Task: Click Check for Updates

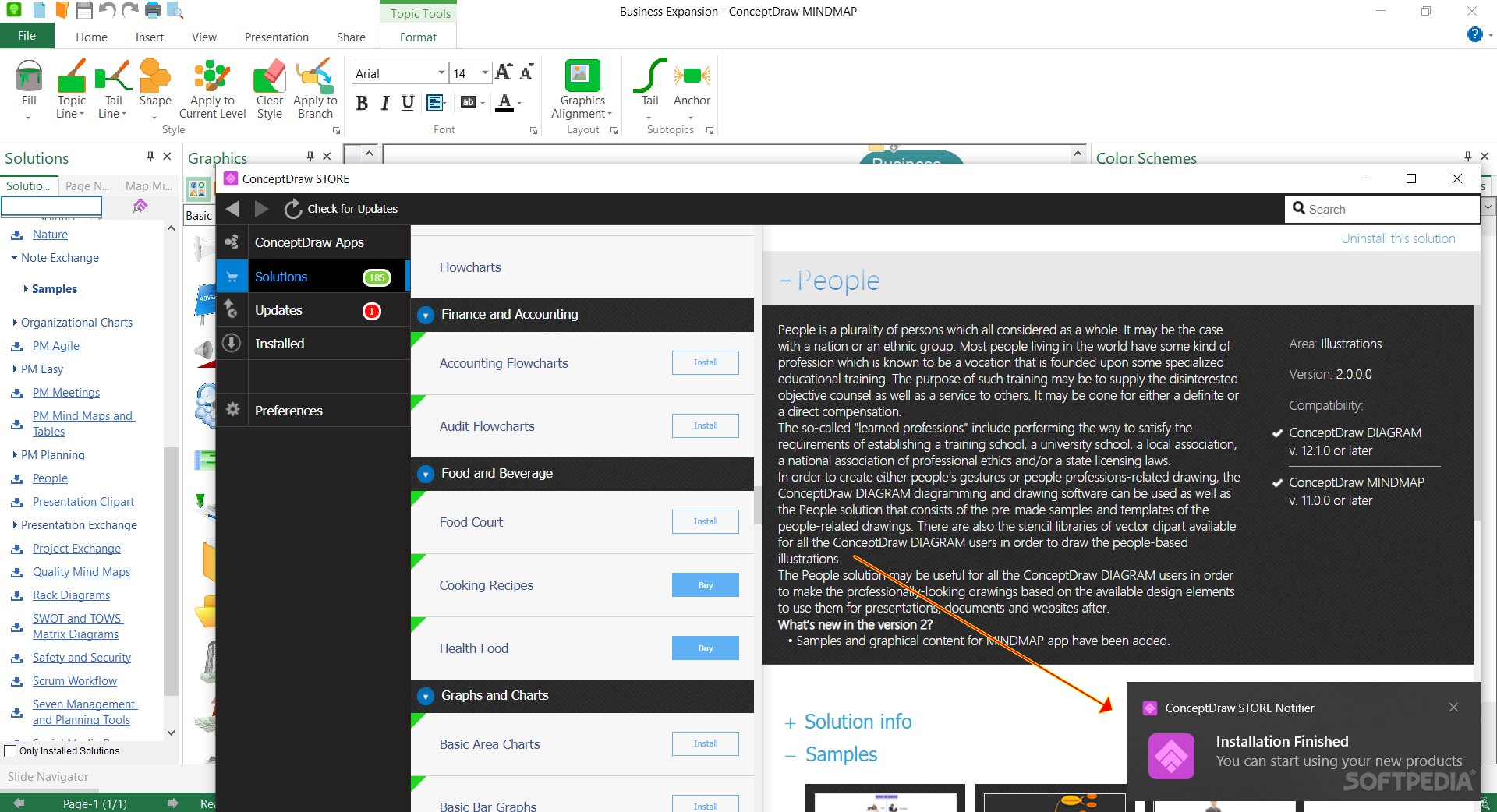Action: [342, 209]
